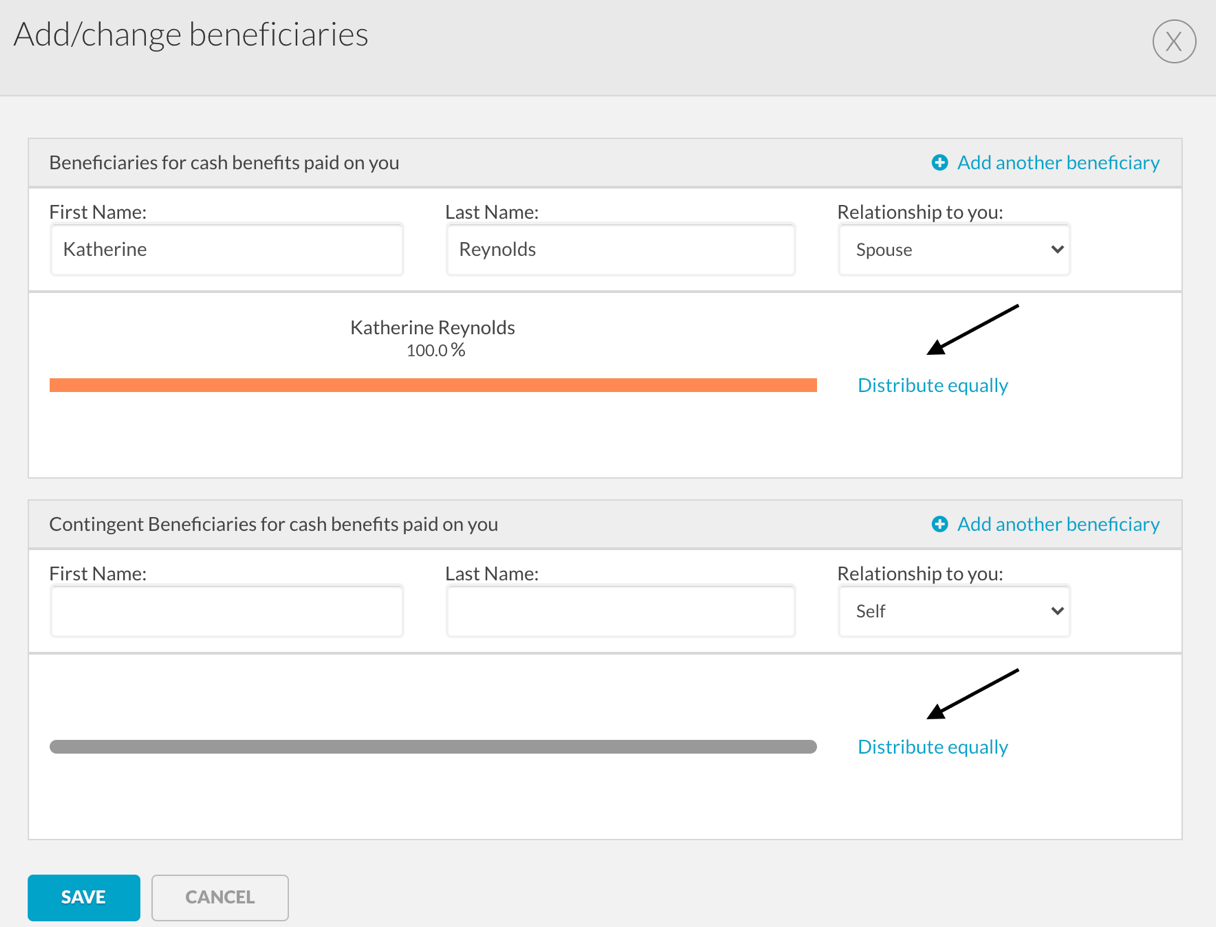Click 'Add/change beneficiaries' dialog title
Viewport: 1216px width, 927px height.
[x=191, y=34]
